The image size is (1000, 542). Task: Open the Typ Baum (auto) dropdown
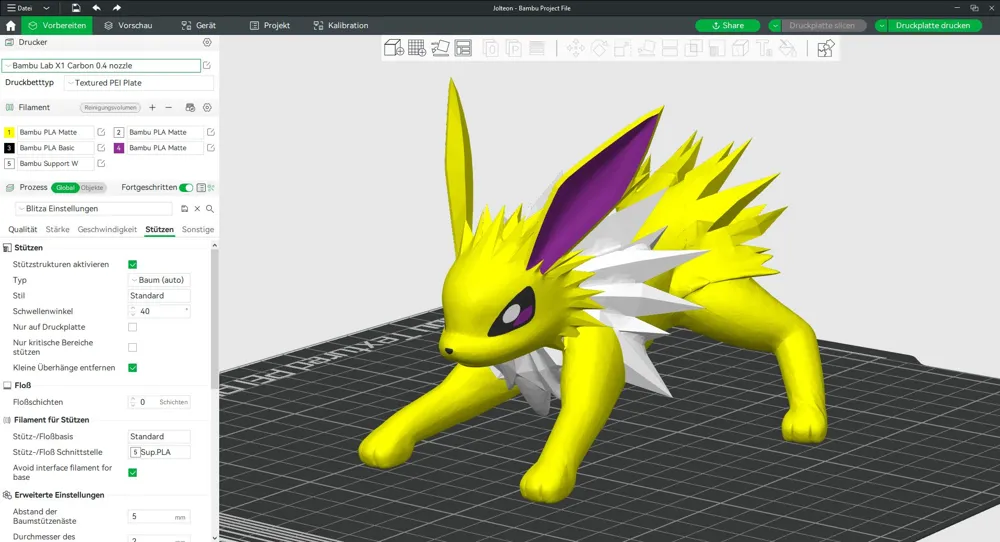point(159,280)
